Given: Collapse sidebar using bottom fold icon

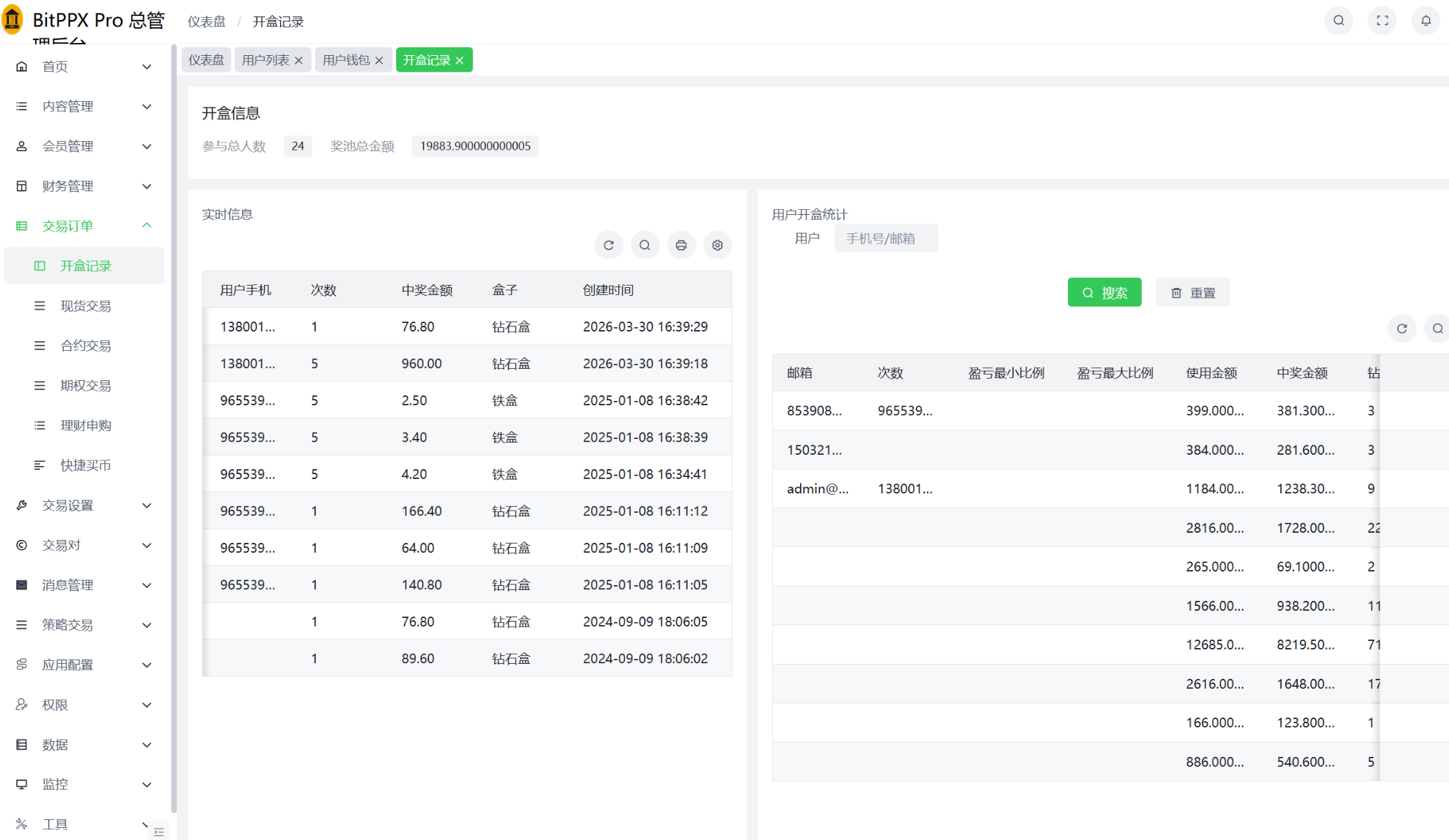Looking at the screenshot, I should pyautogui.click(x=159, y=831).
